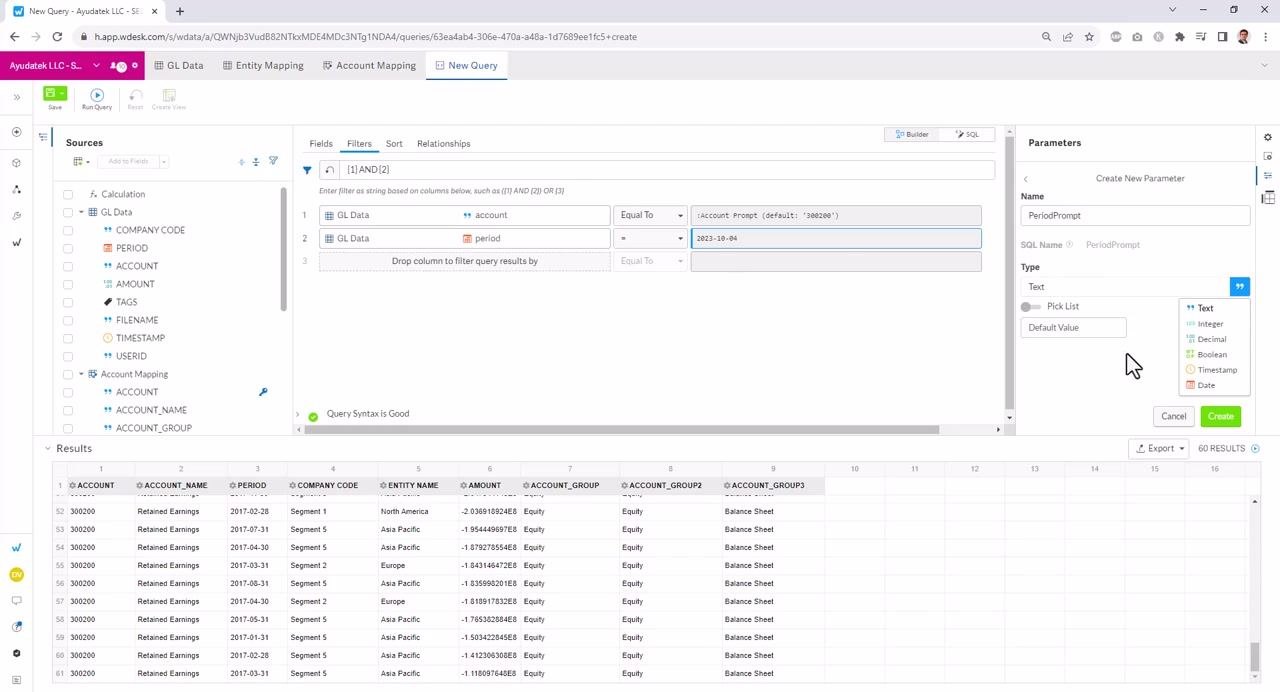Reload the browser page

[57, 37]
